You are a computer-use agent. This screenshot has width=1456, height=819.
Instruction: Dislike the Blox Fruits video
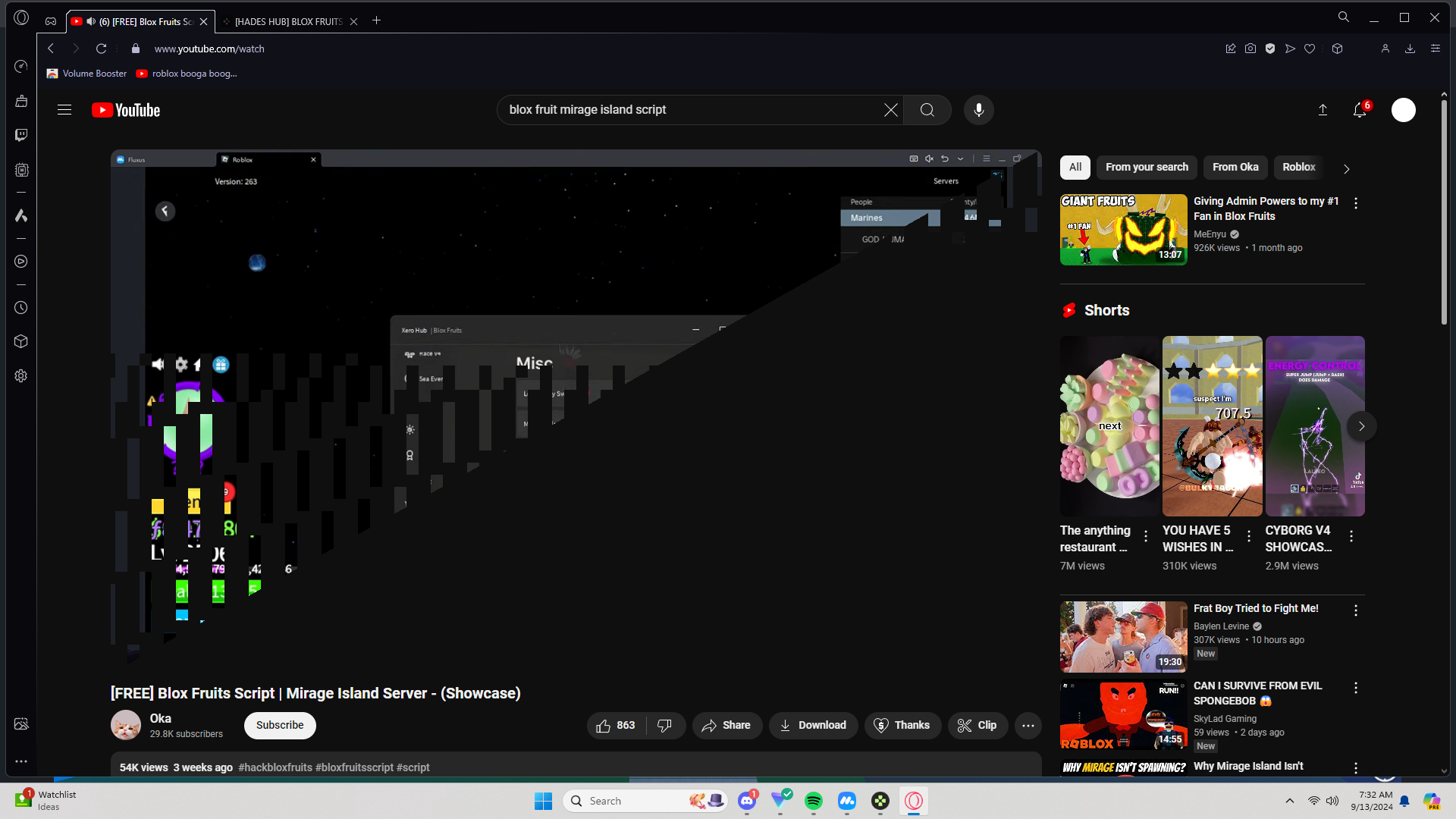click(665, 726)
